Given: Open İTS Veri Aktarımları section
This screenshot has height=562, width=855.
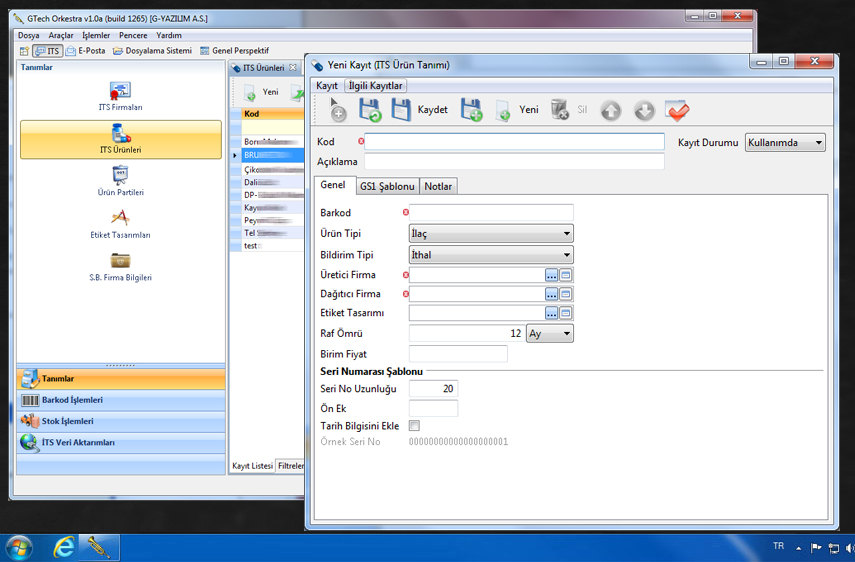Looking at the screenshot, I should pyautogui.click(x=121, y=443).
